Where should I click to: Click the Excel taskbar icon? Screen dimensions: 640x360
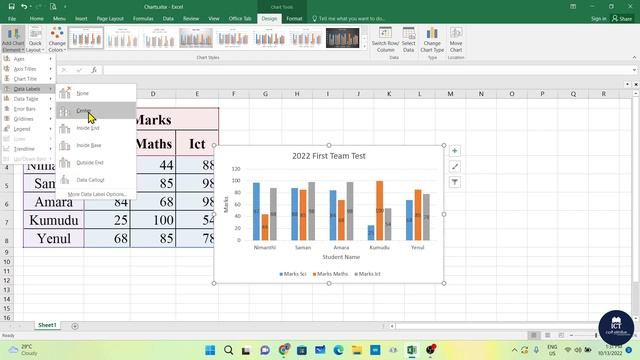click(411, 350)
